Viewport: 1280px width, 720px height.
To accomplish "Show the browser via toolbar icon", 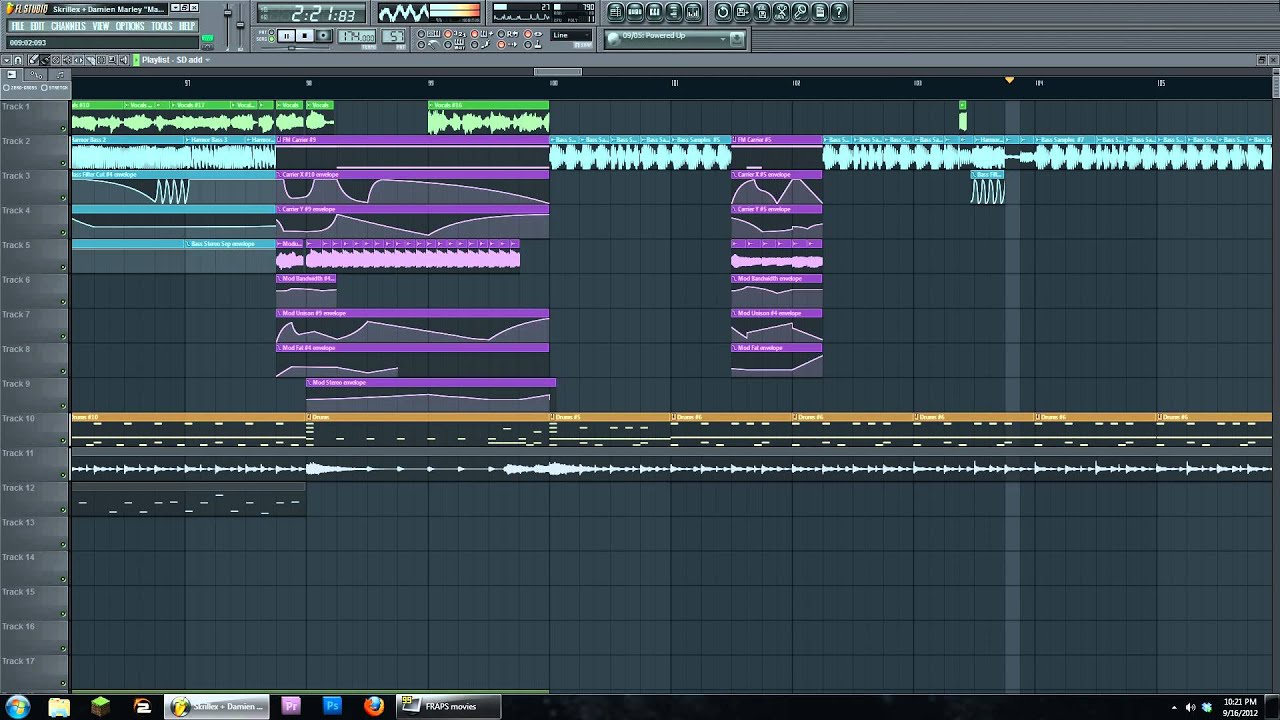I will coord(673,12).
